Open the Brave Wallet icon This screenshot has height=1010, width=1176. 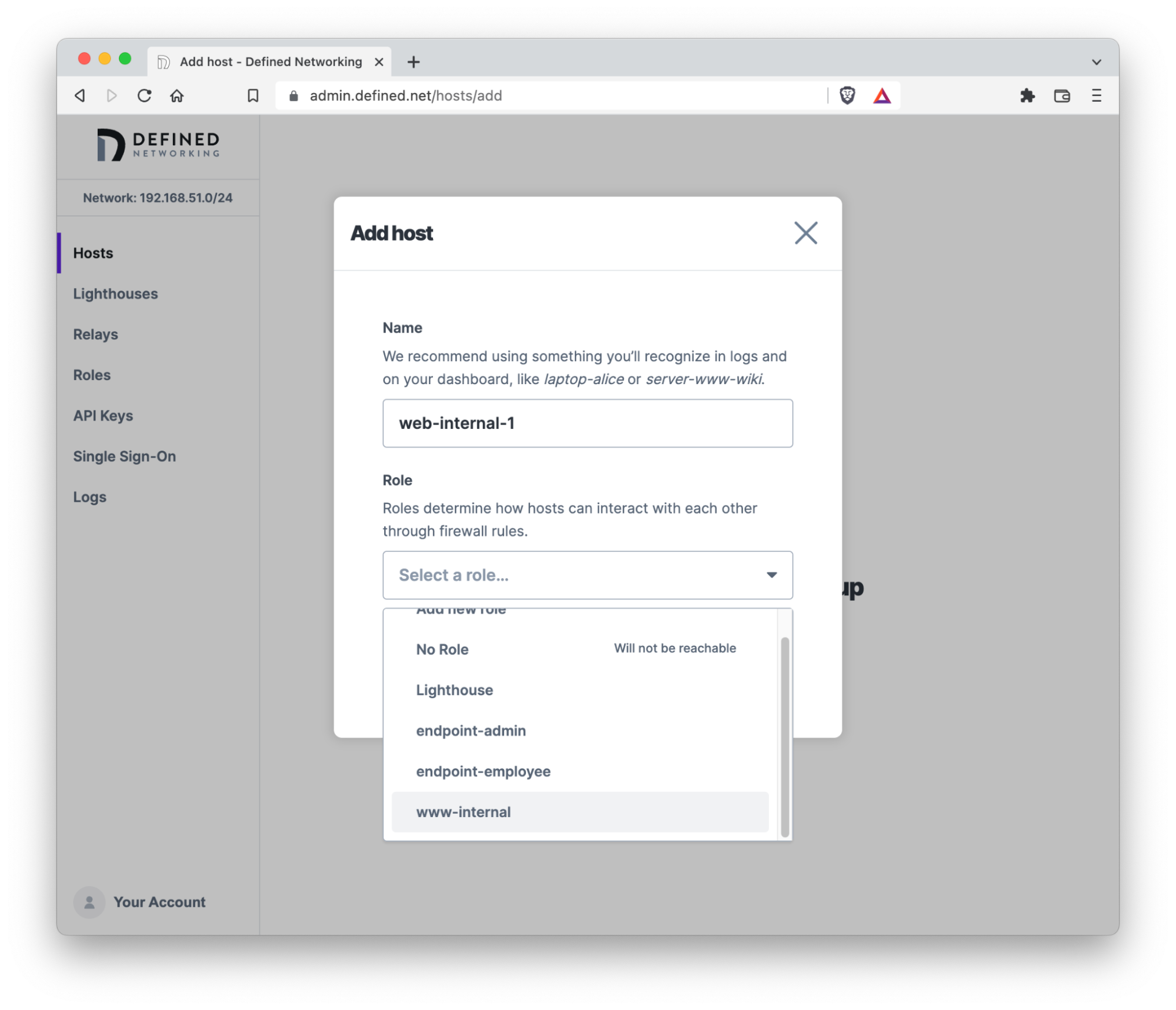(1062, 95)
